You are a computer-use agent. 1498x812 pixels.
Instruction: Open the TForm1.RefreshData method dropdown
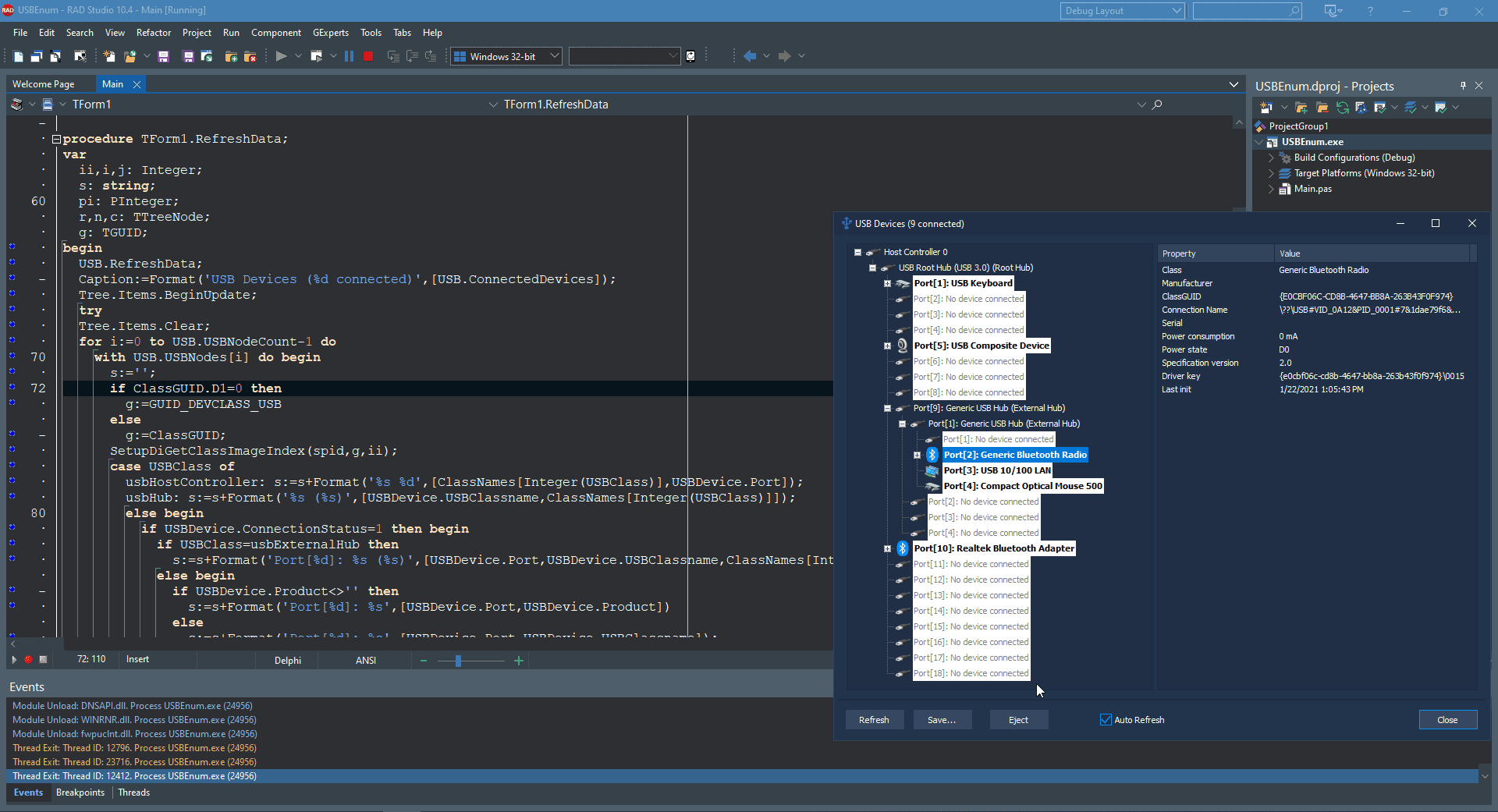(1141, 105)
